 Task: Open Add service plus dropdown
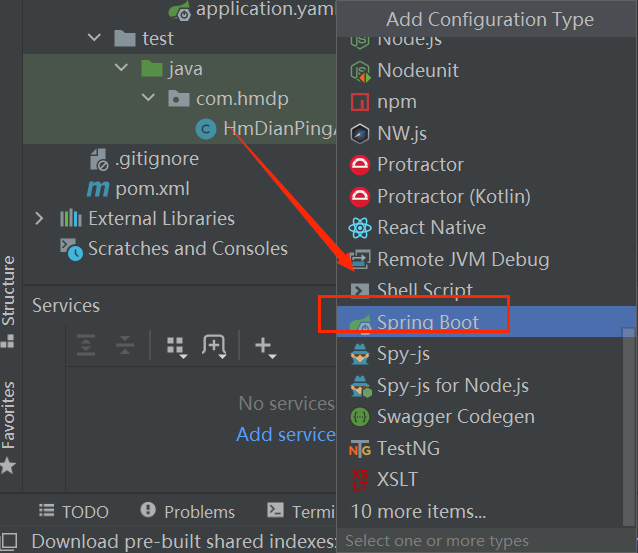(265, 347)
